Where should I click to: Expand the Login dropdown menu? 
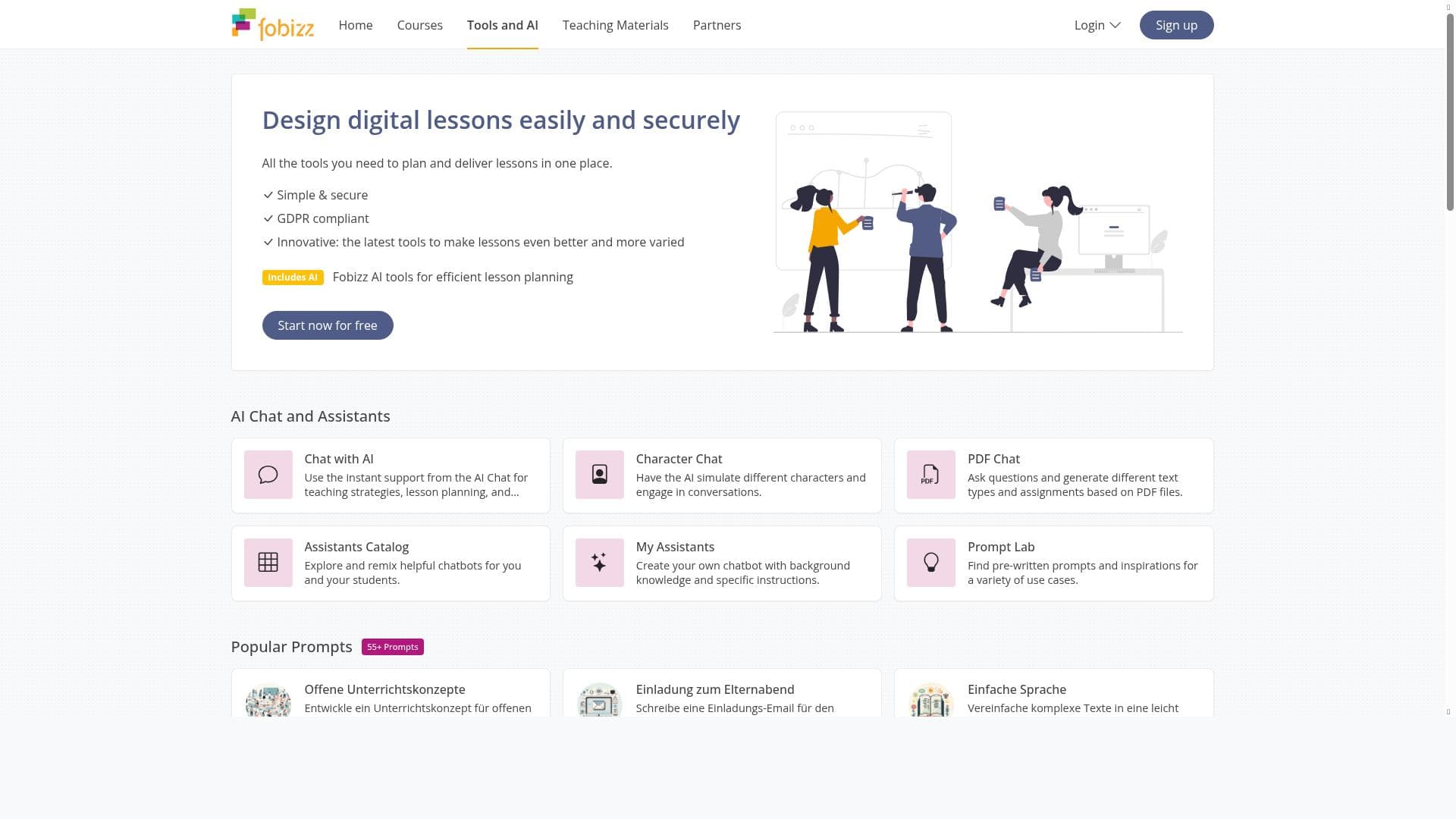click(1097, 25)
